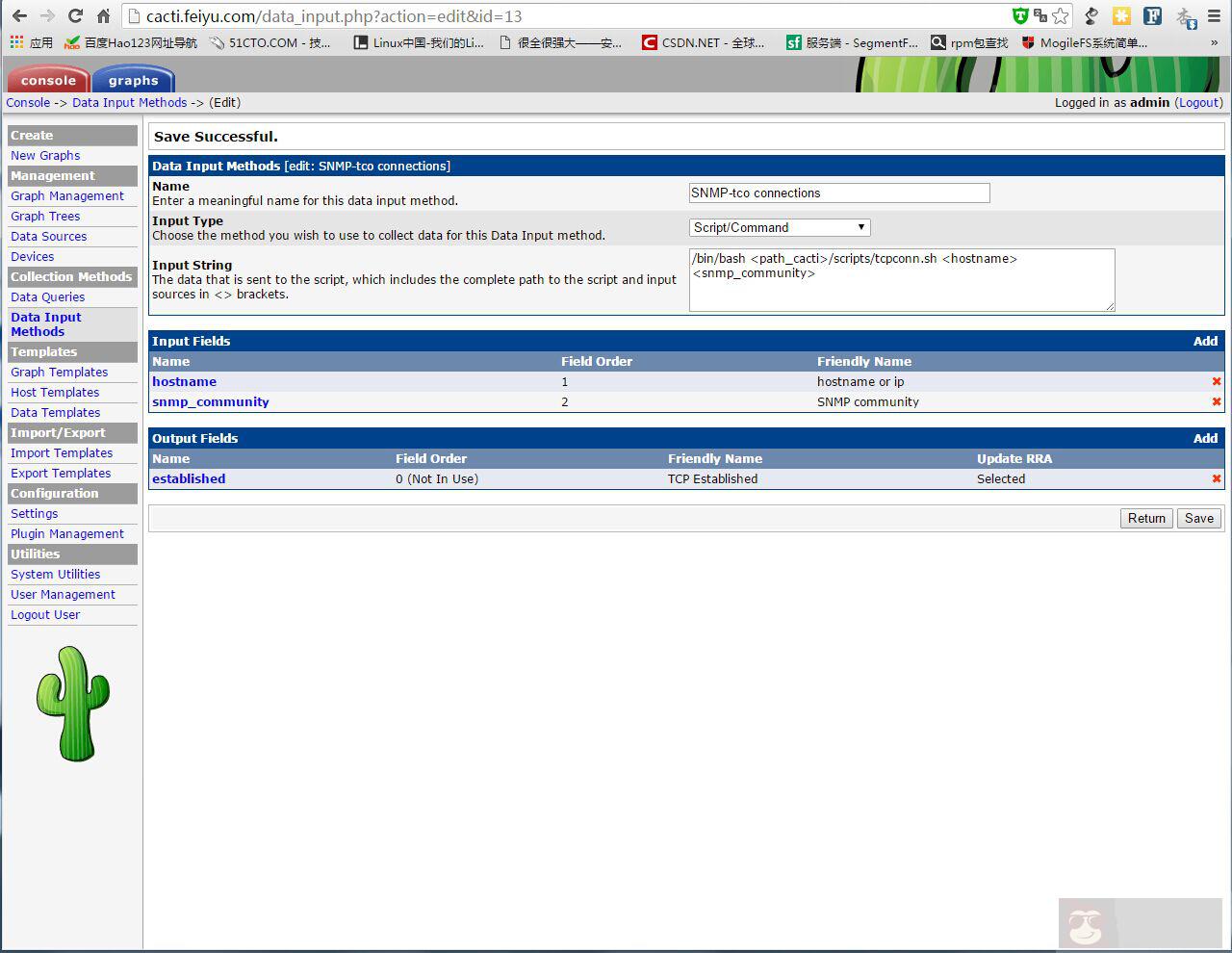Click the Cacti cactus logo in sidebar
The width and height of the screenshot is (1232, 953).
pyautogui.click(x=72, y=703)
